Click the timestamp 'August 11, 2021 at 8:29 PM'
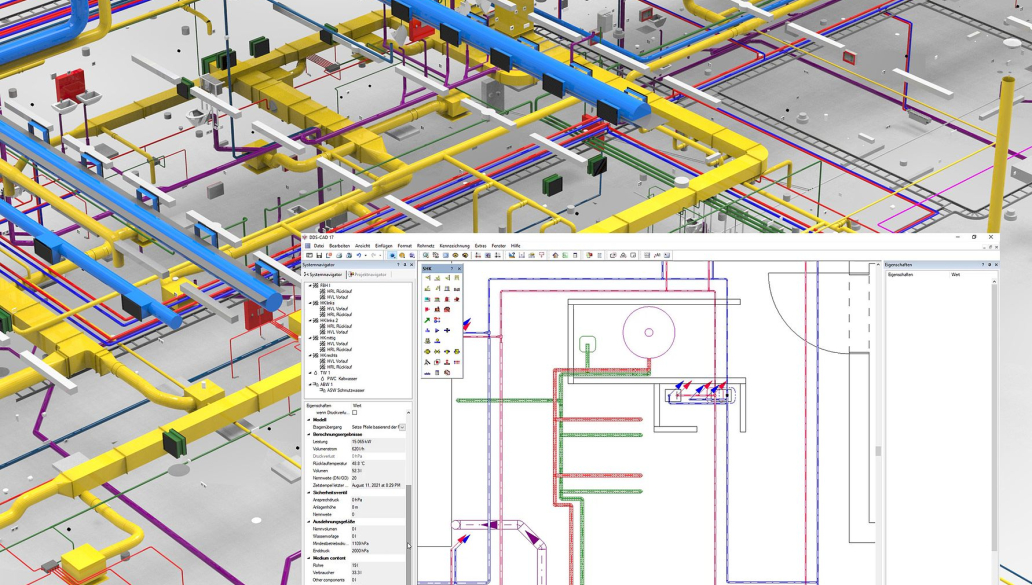Image resolution: width=1032 pixels, height=585 pixels. (x=376, y=485)
